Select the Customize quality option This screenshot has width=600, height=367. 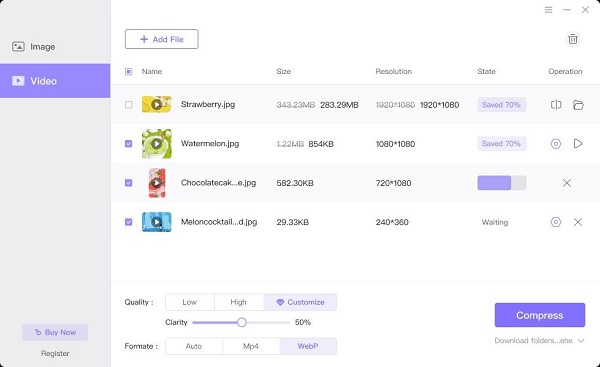click(300, 302)
